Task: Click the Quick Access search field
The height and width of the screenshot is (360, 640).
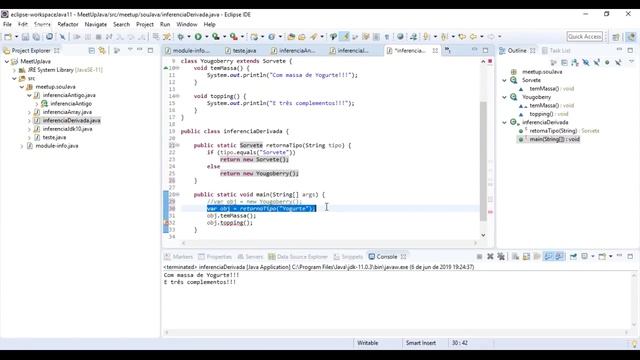Action: pos(584,37)
